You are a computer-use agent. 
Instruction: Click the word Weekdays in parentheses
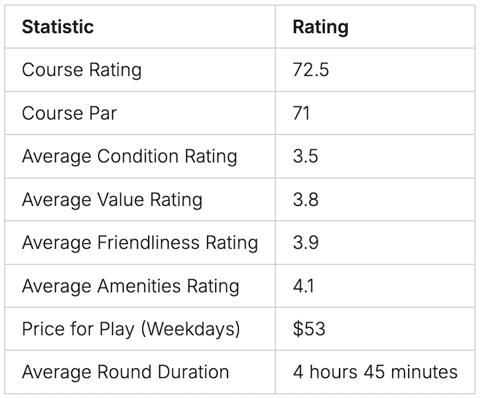click(190, 329)
